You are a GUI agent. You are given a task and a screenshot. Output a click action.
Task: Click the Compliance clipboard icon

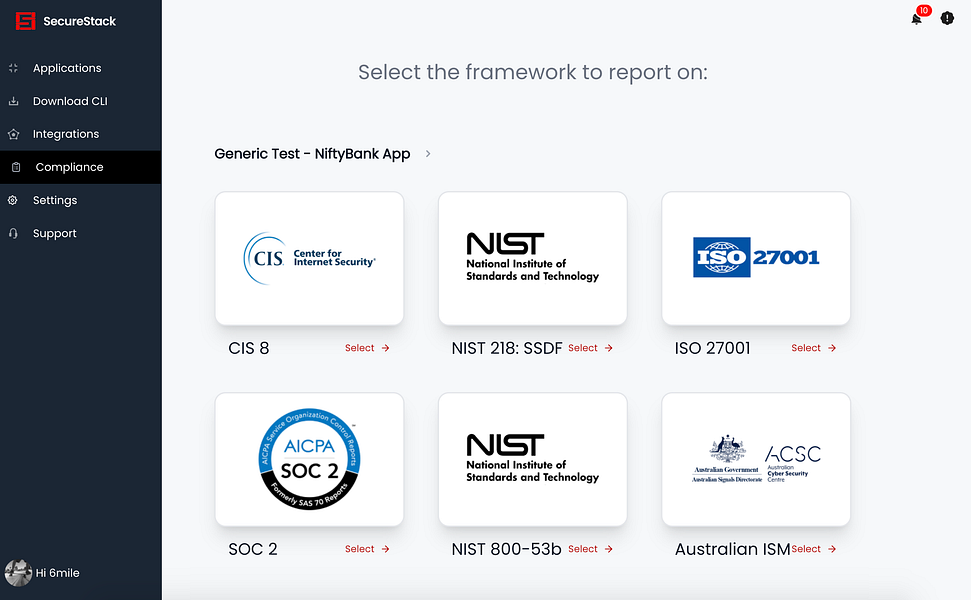[15, 167]
